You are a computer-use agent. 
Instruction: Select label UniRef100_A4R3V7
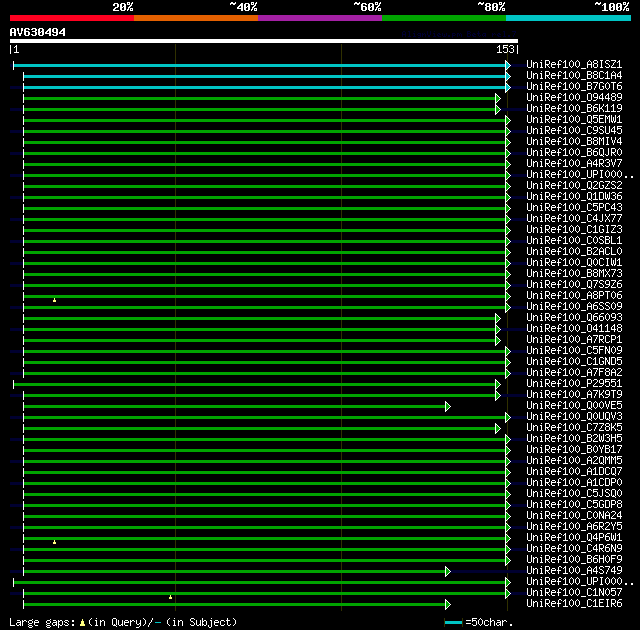[x=574, y=164]
